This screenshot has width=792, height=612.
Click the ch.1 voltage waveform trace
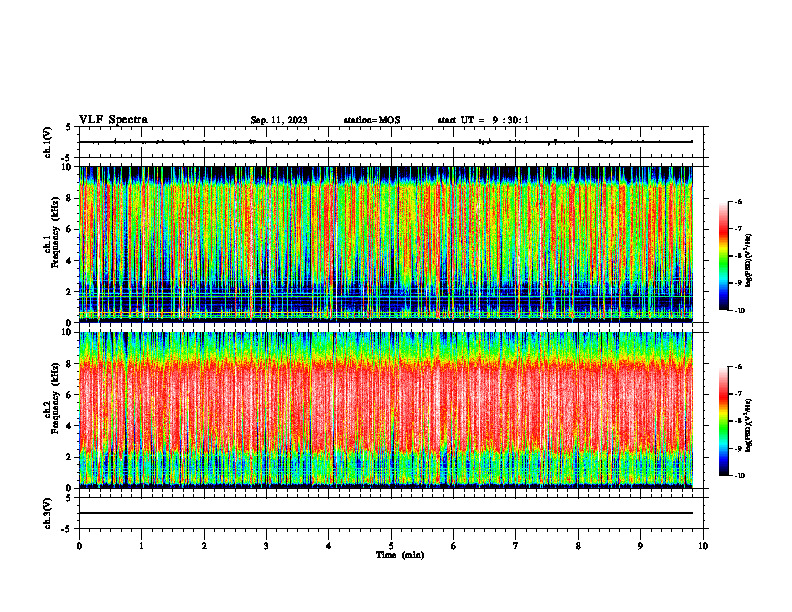click(x=386, y=142)
